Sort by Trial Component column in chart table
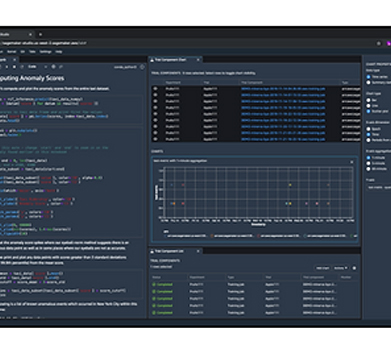The image size is (391, 362). (x=252, y=82)
